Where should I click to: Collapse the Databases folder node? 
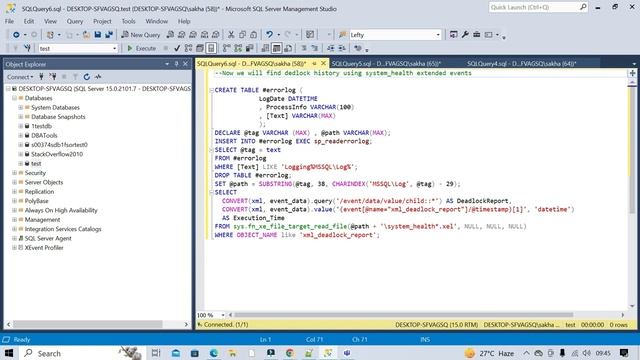point(14,98)
